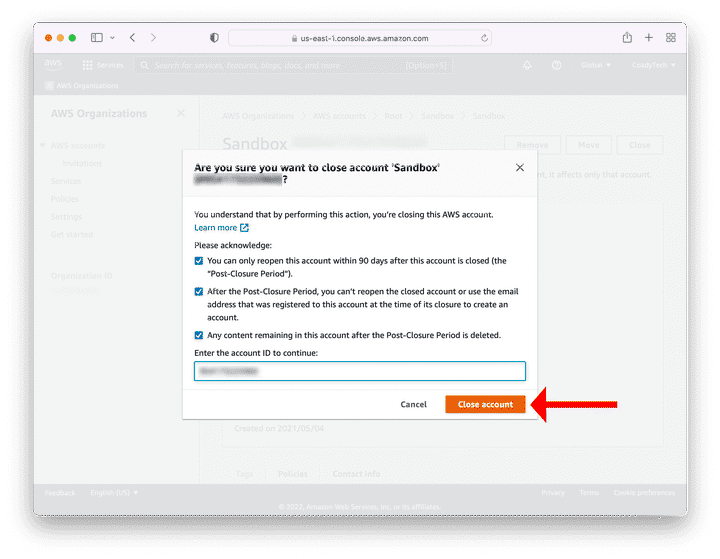The height and width of the screenshot is (559, 720).
Task: Switch to the Tags tab
Action: (244, 474)
